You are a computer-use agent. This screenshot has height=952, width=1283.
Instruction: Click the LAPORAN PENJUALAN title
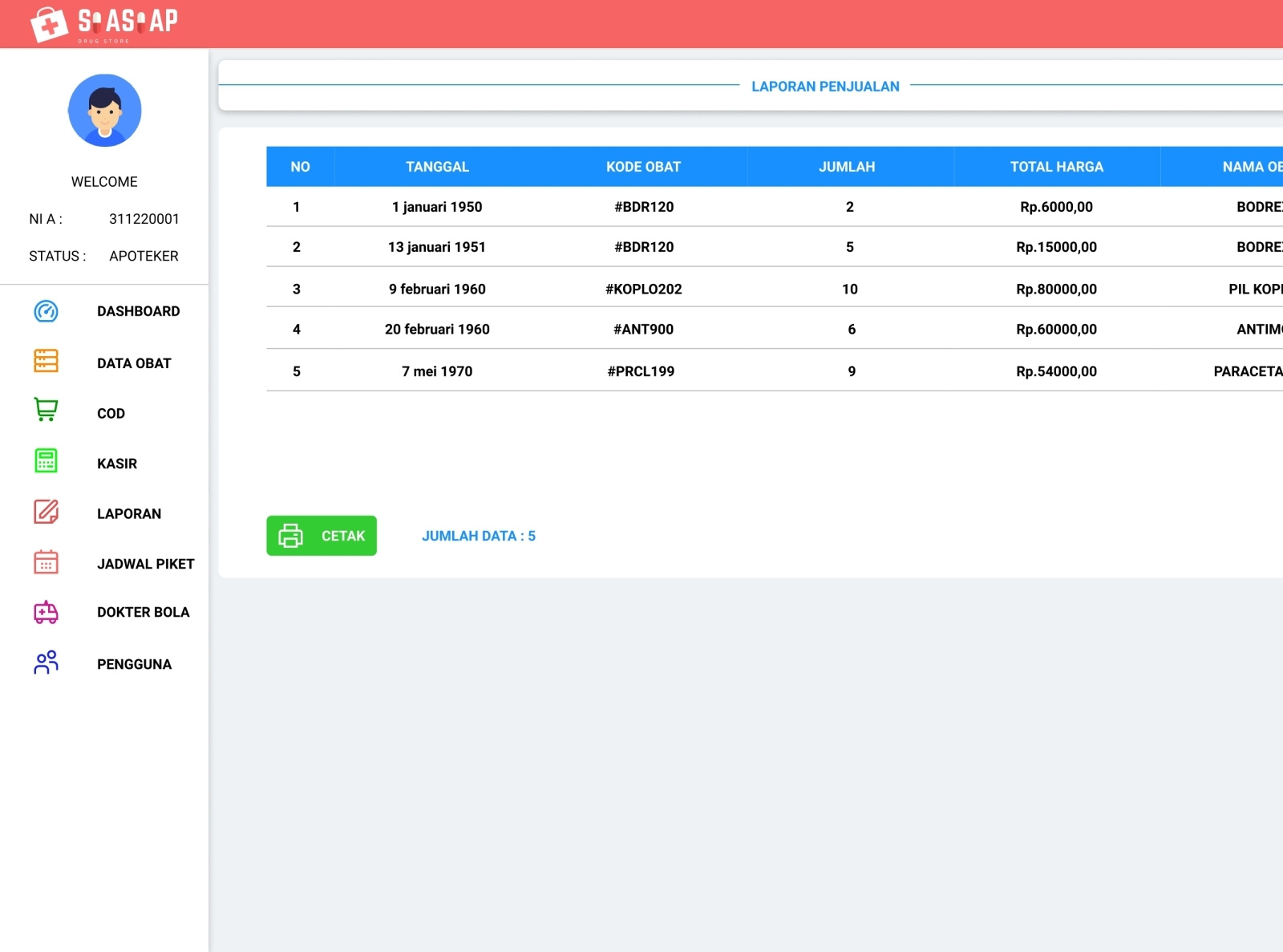tap(826, 86)
